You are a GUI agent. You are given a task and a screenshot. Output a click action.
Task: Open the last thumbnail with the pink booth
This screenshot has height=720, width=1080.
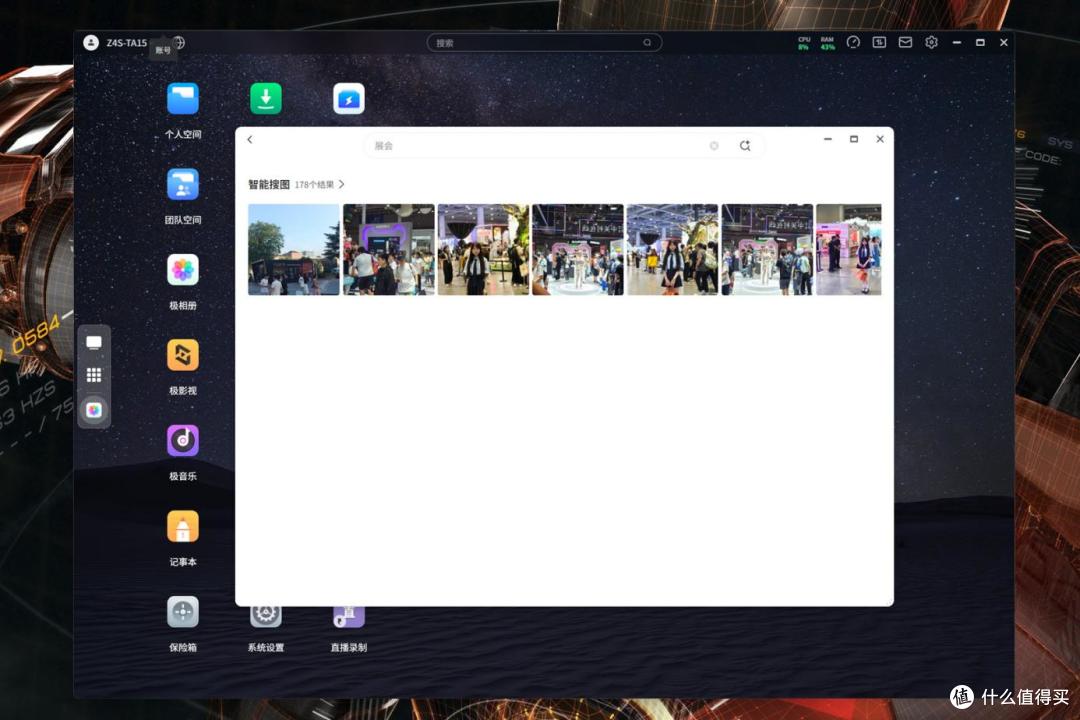click(x=849, y=249)
